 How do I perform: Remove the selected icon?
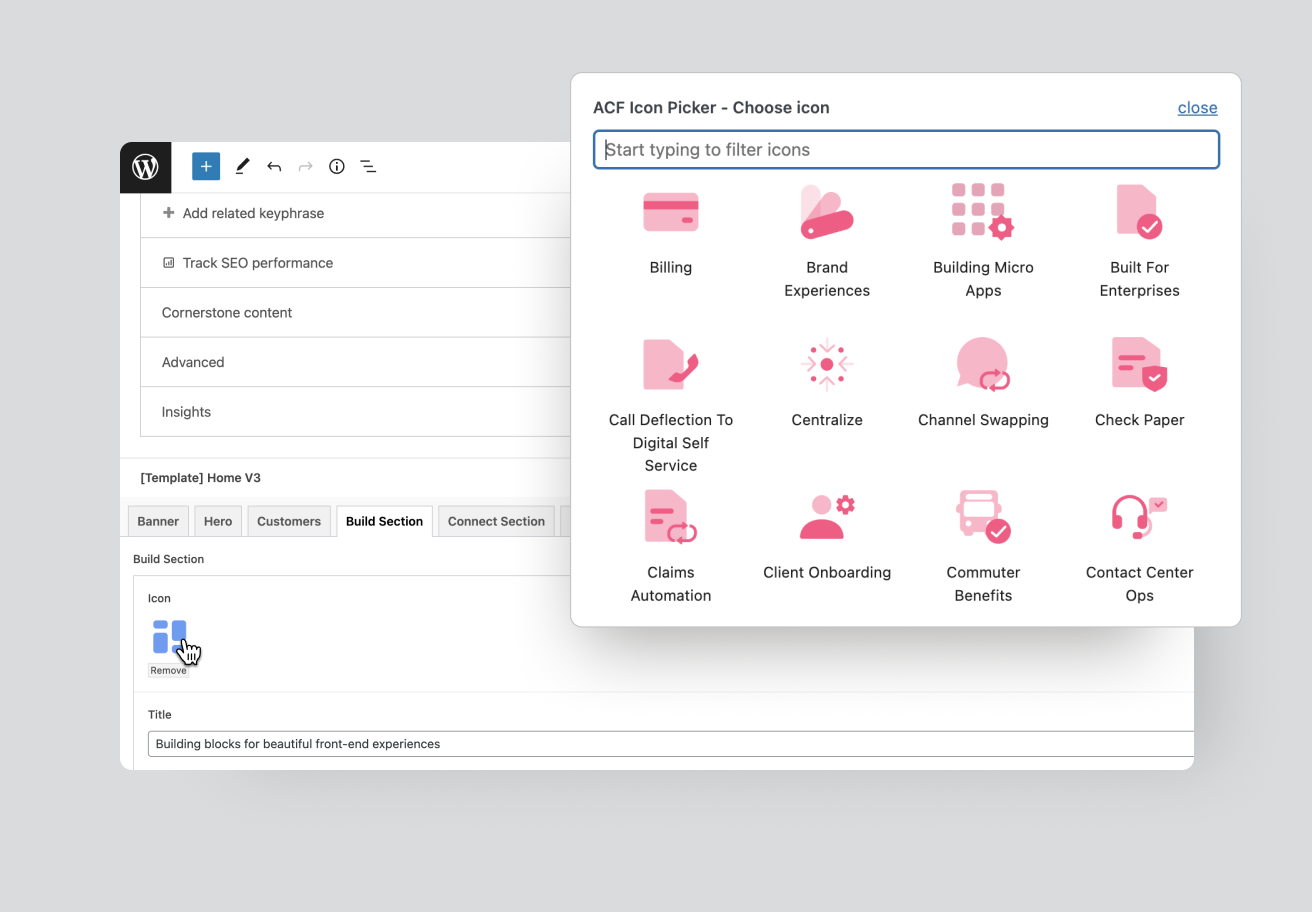point(168,671)
